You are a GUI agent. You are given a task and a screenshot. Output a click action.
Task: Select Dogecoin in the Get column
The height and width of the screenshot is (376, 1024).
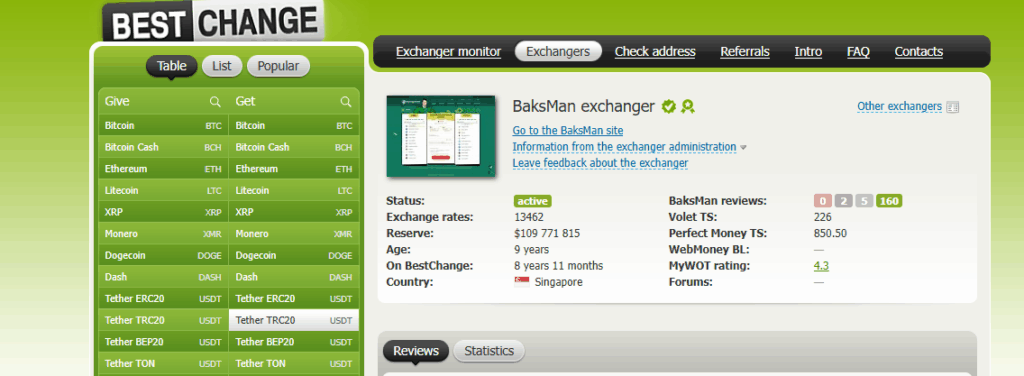[x=294, y=255]
